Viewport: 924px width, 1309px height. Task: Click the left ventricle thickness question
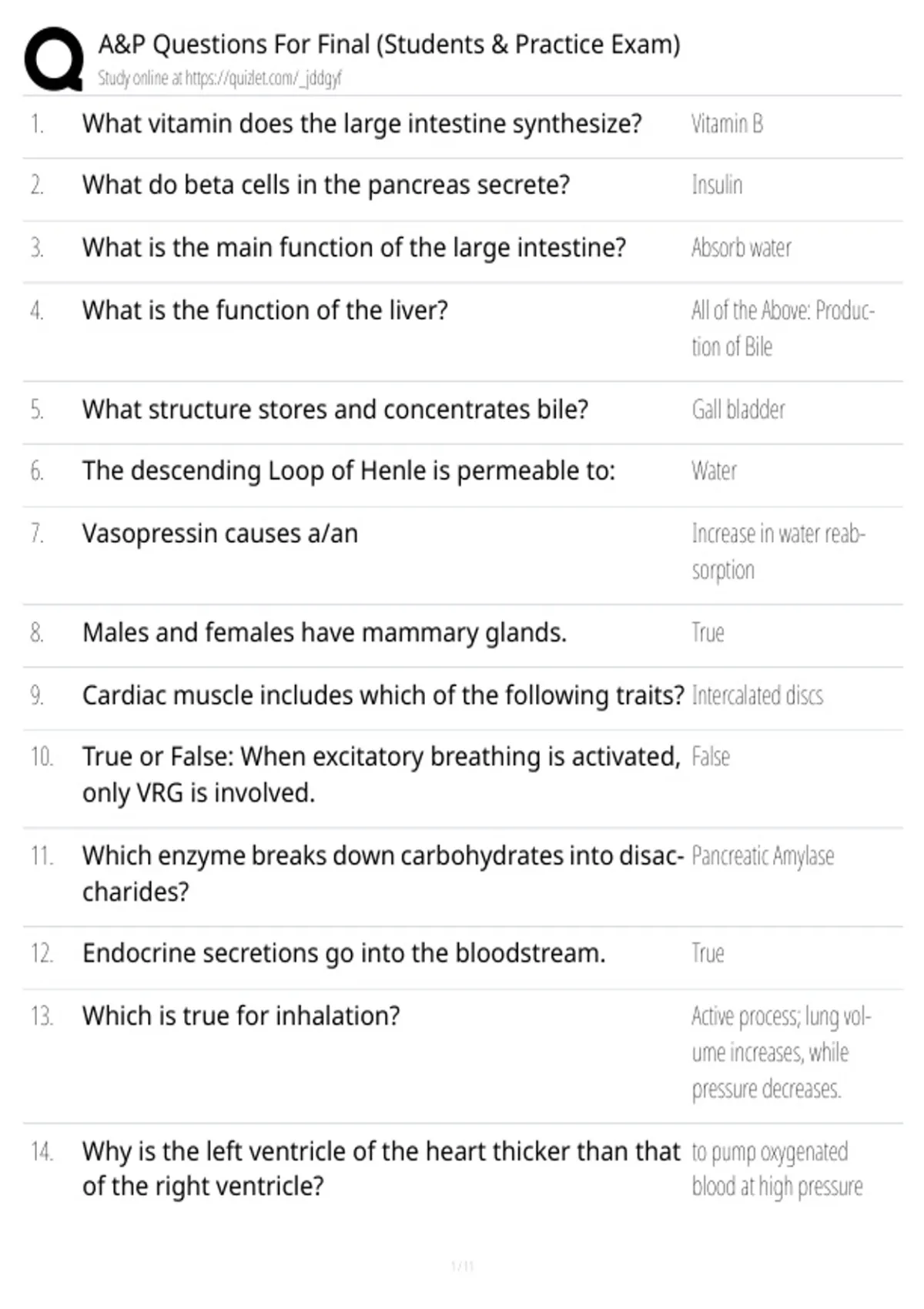[x=381, y=1169]
